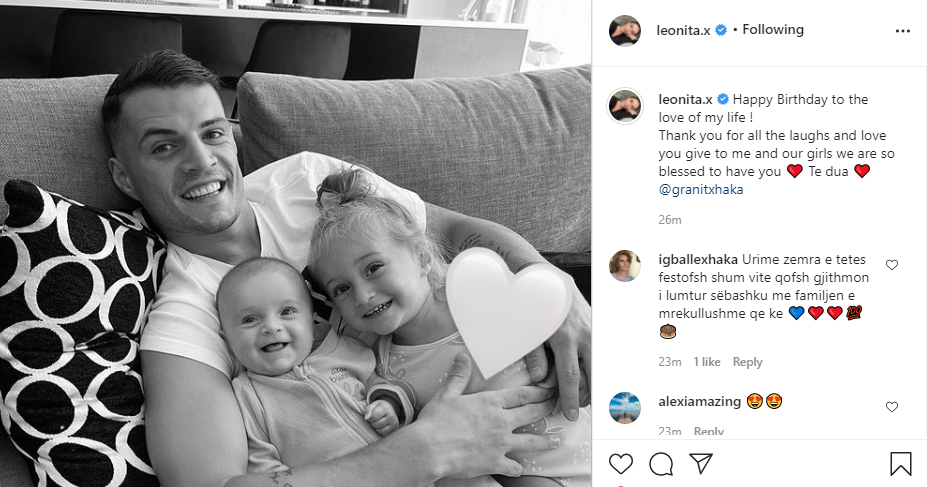Viewport: 927px width, 487px height.
Task: Click the black and white family photo
Action: click(x=295, y=244)
